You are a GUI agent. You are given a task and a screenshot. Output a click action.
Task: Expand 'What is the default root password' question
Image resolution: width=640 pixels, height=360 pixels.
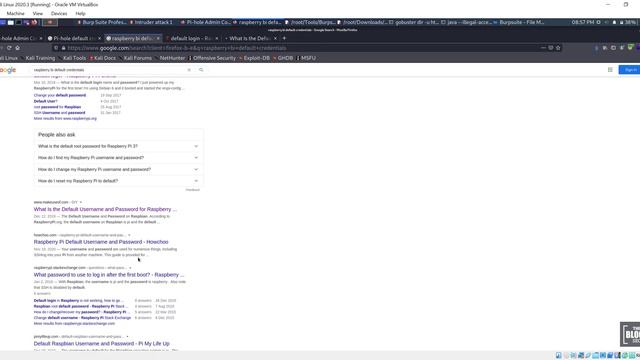(118, 146)
